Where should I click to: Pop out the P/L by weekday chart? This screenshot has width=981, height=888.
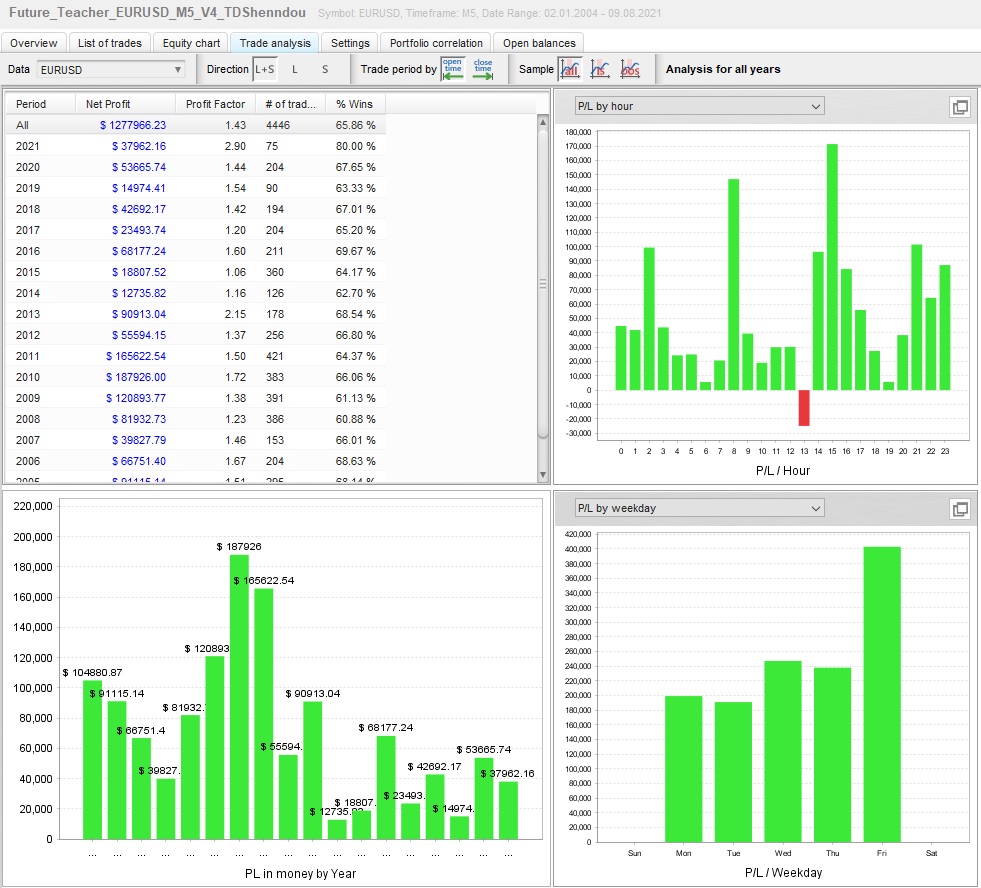pos(959,509)
